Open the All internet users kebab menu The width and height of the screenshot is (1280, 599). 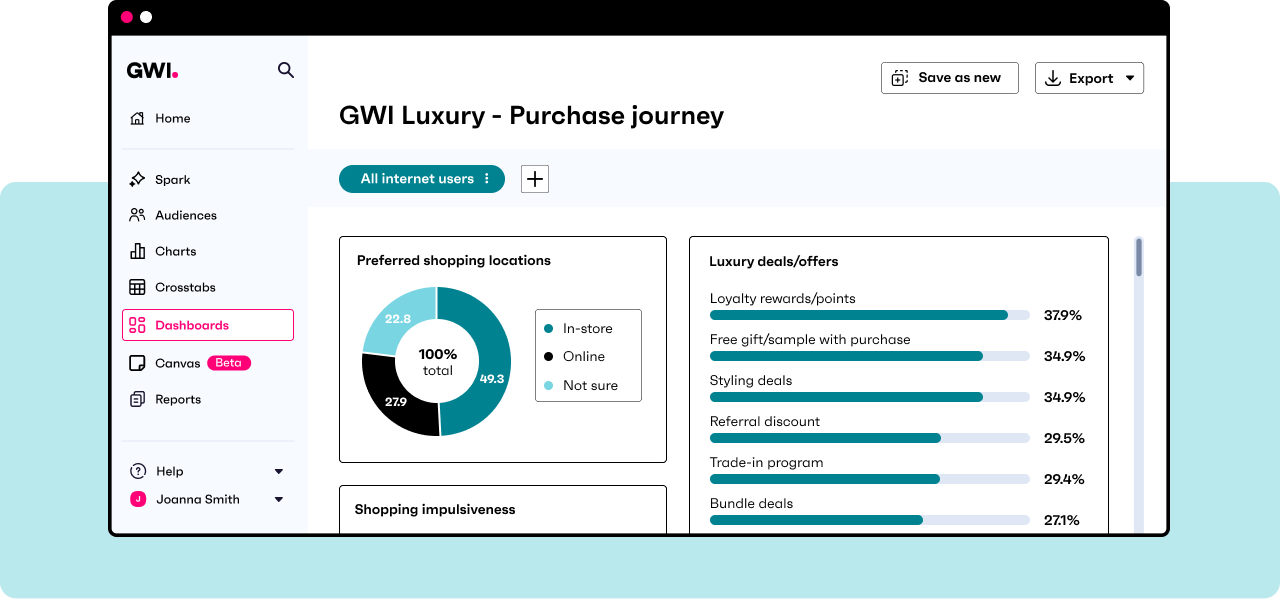[x=489, y=179]
